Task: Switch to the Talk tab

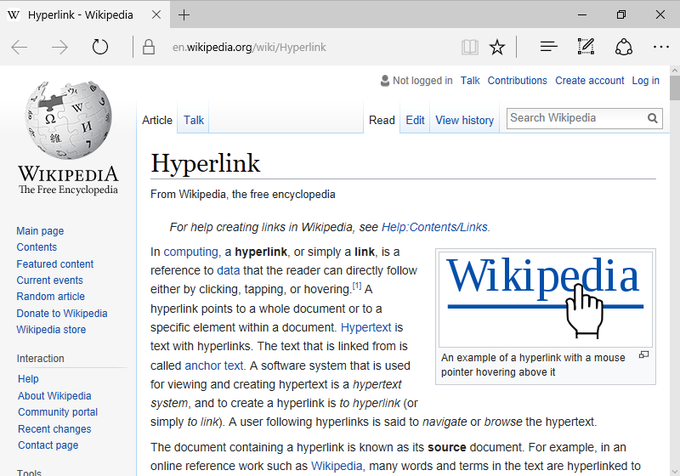Action: pos(193,120)
